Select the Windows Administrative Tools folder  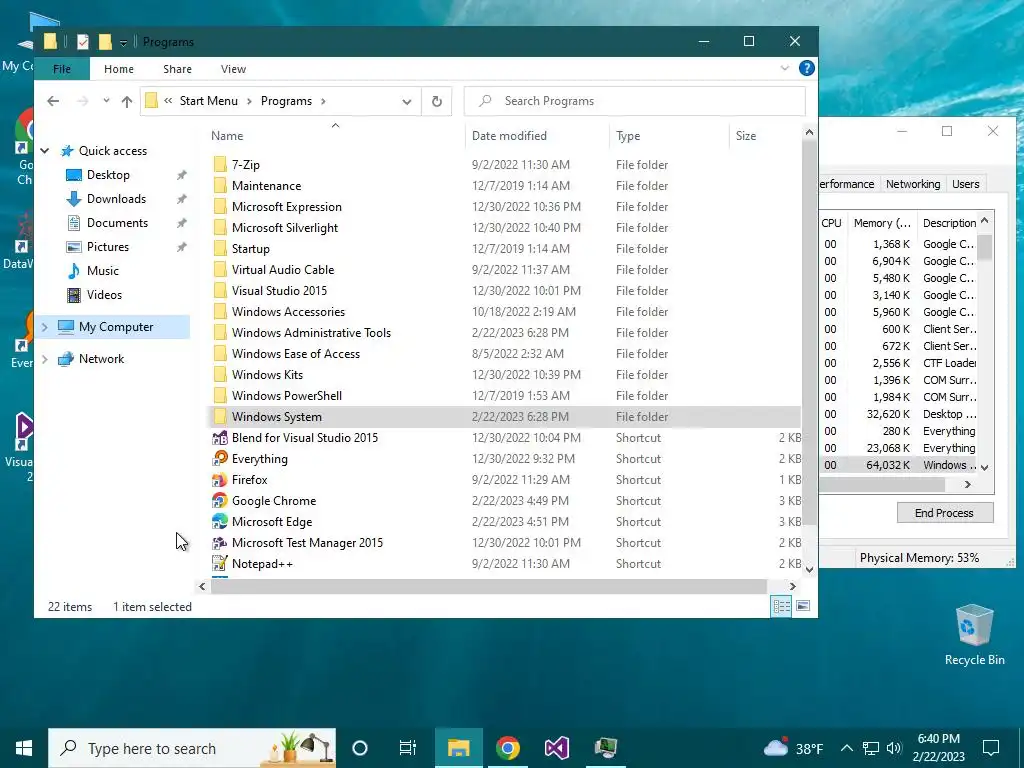click(x=312, y=332)
